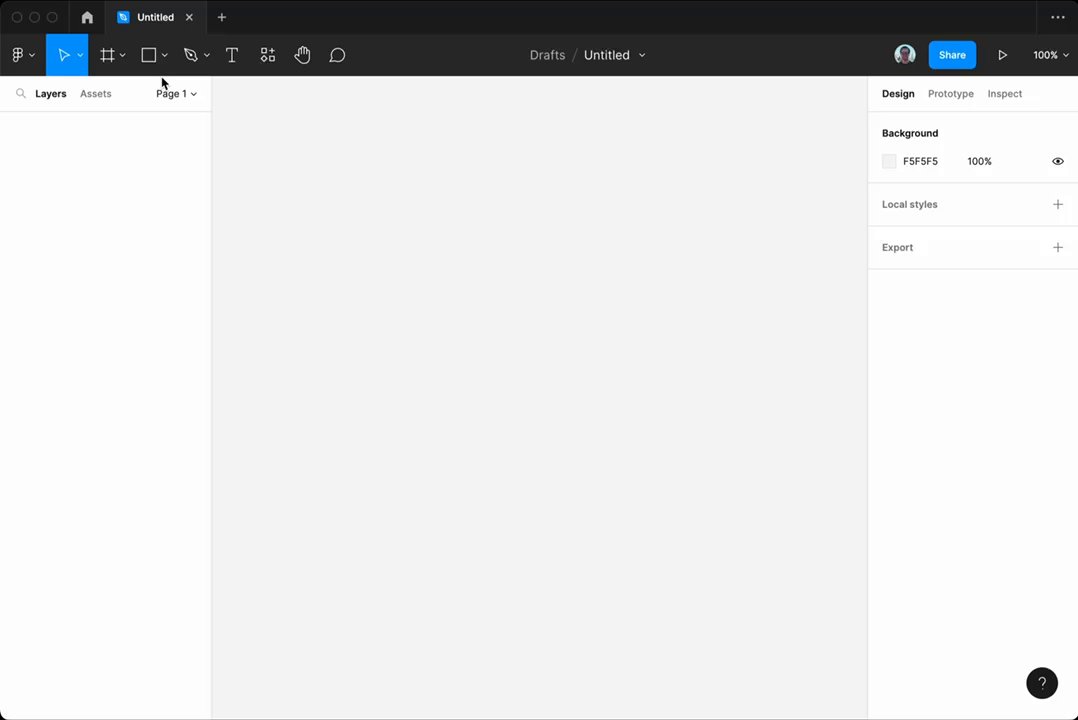
Task: Add an export setting with plus
Action: tap(1057, 248)
